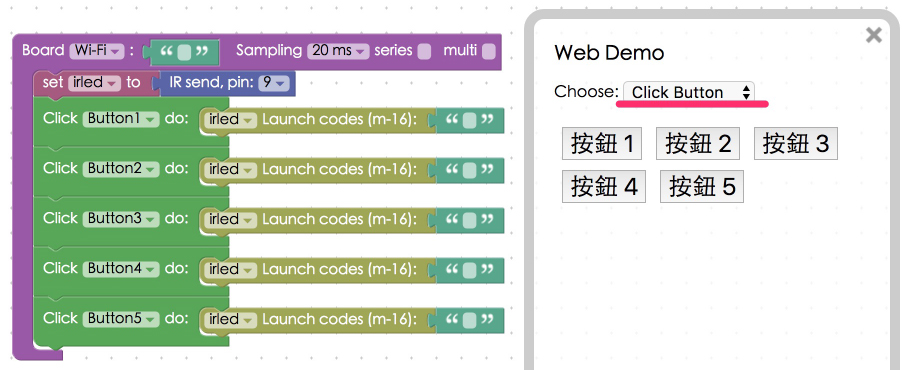Select the IR send block label
Screen dimensions: 902x370
[211, 83]
